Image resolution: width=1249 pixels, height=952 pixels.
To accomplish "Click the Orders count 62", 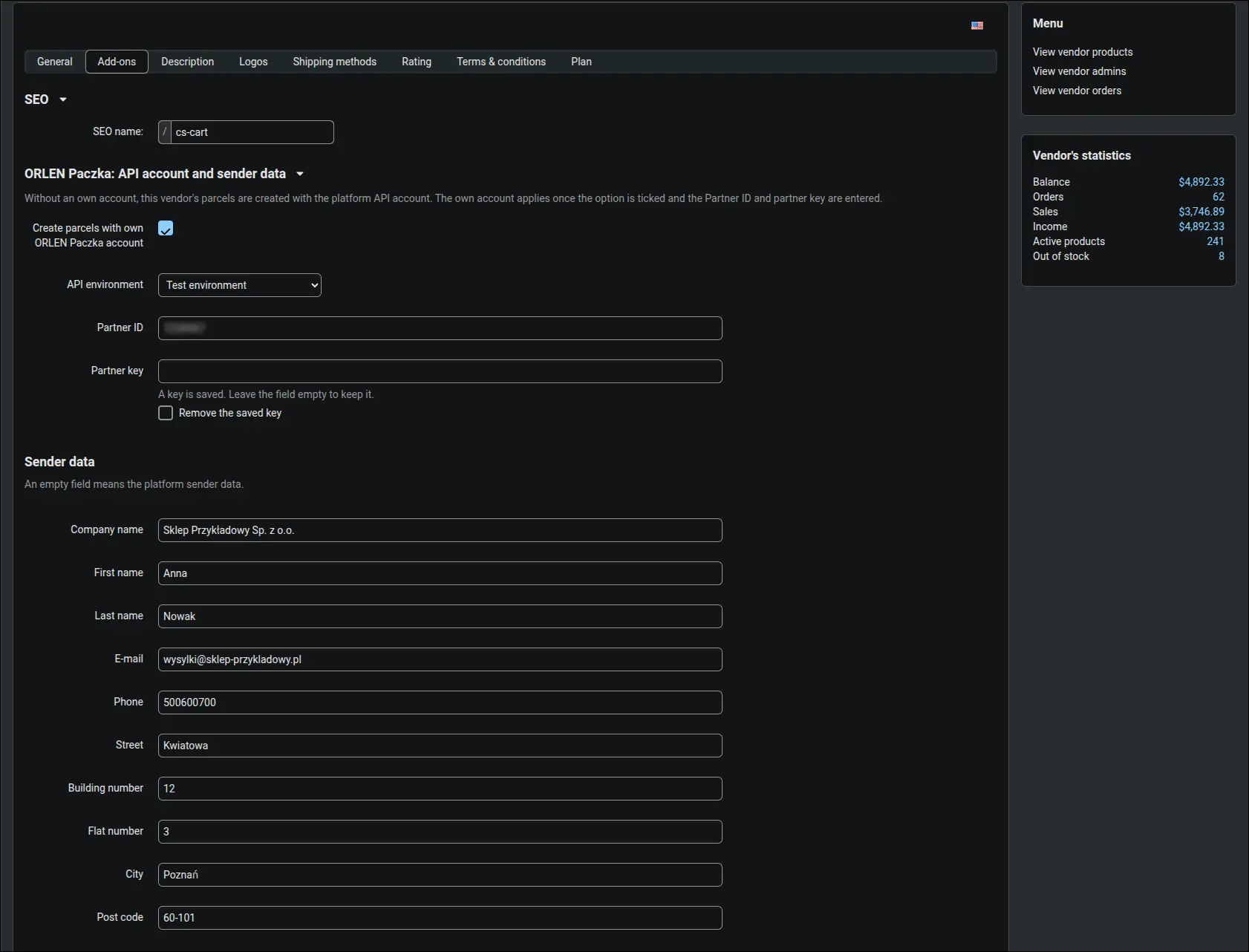I will [x=1219, y=197].
